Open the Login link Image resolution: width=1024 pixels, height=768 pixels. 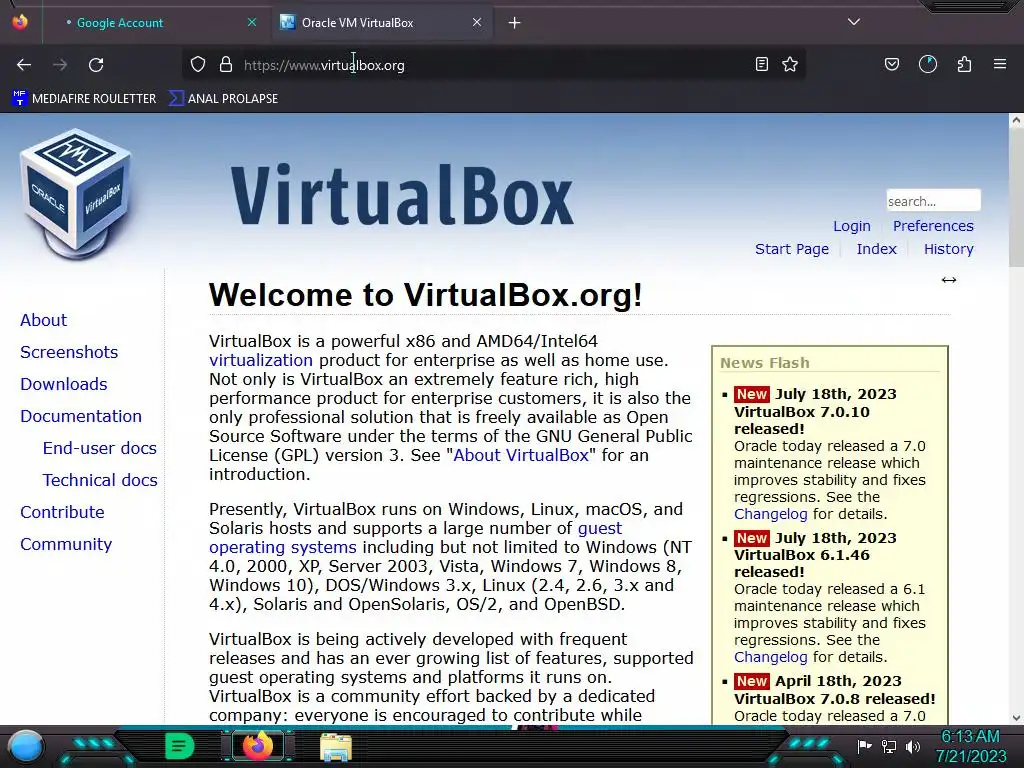point(852,226)
